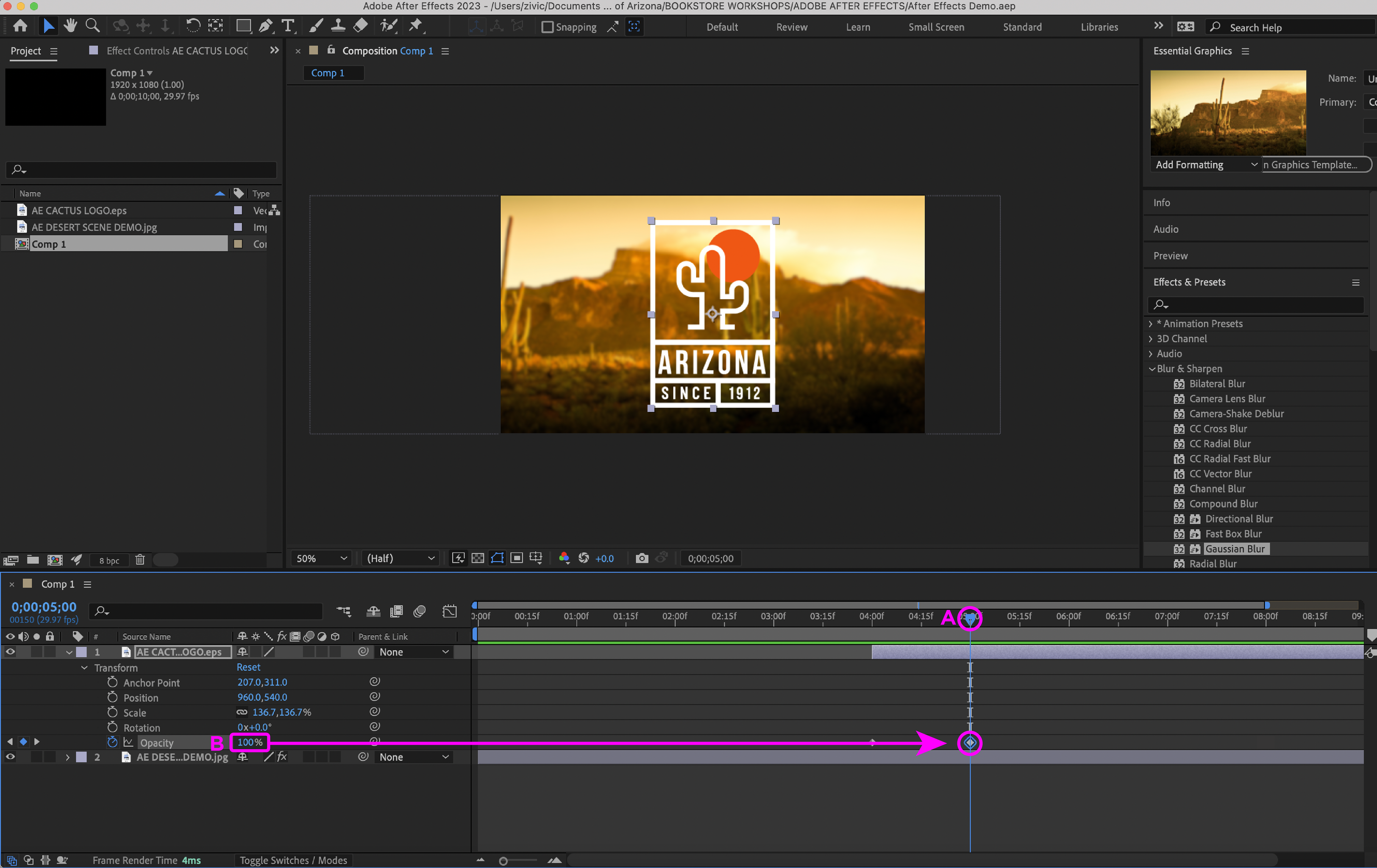Enable the Snapping checkbox
Image resolution: width=1377 pixels, height=868 pixels.
click(x=547, y=27)
